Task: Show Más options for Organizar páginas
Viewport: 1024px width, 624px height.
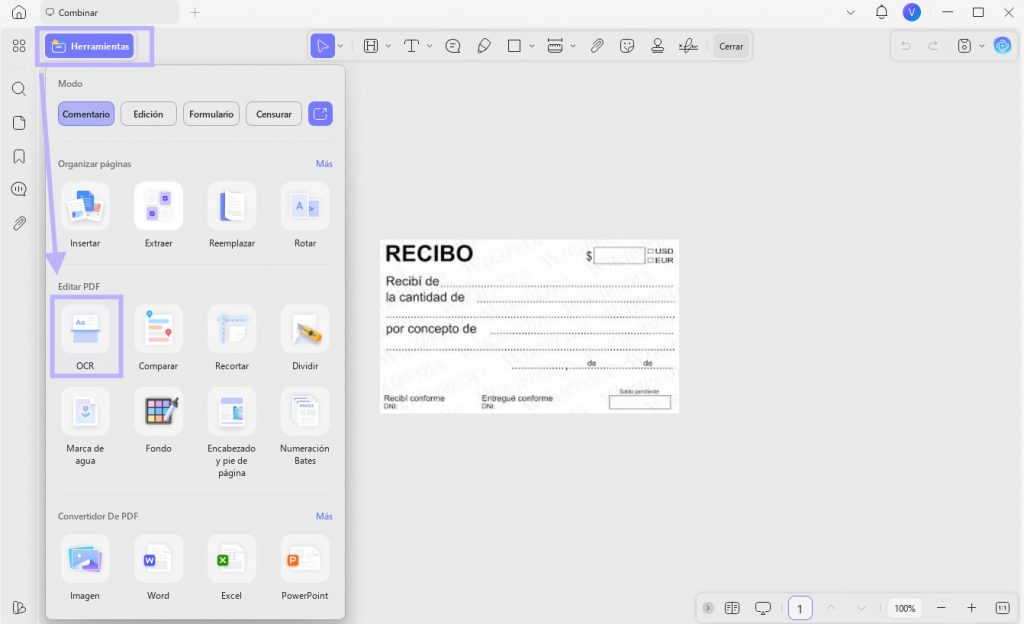Action: (x=324, y=164)
